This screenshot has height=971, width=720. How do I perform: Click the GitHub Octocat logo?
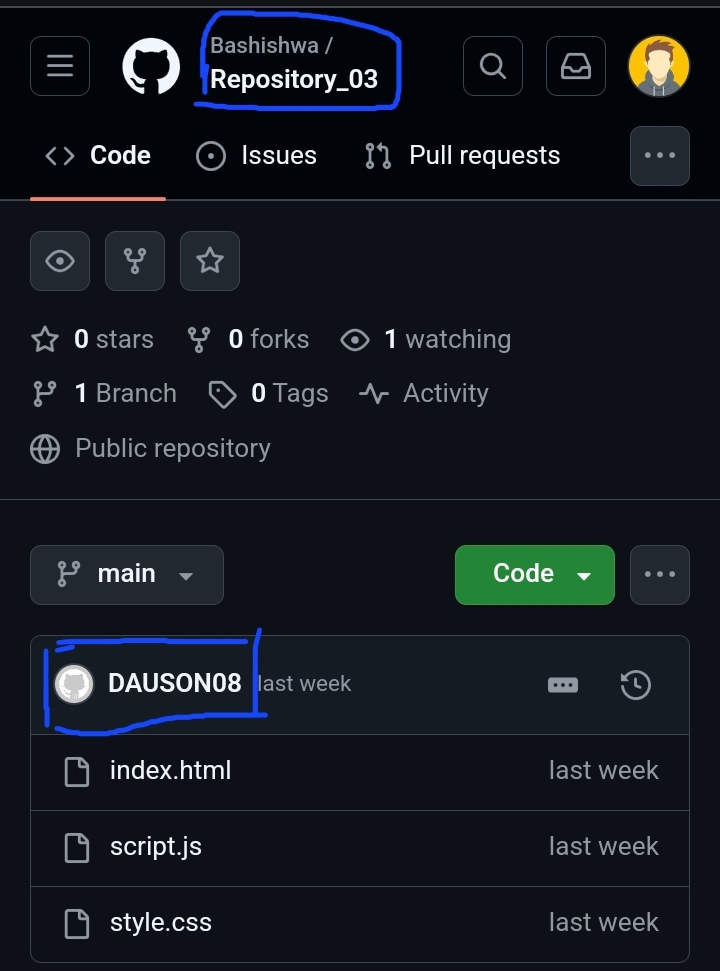pyautogui.click(x=151, y=67)
